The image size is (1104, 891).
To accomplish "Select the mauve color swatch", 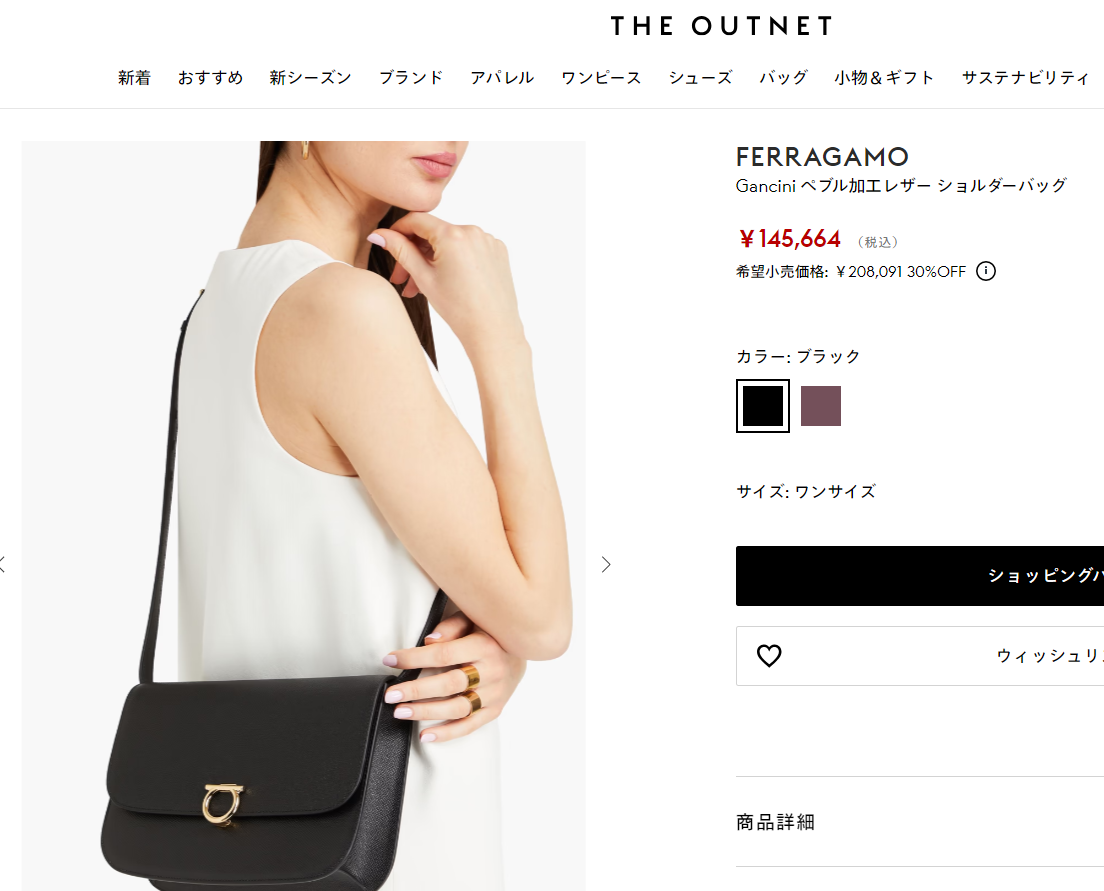I will (821, 406).
